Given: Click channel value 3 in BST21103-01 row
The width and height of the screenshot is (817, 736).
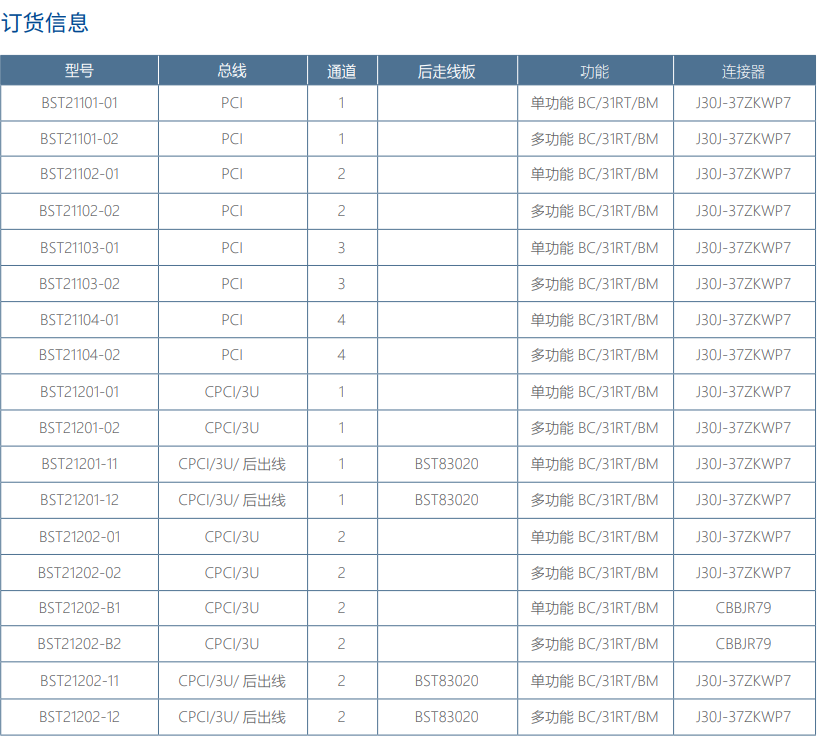Looking at the screenshot, I should point(341,248).
